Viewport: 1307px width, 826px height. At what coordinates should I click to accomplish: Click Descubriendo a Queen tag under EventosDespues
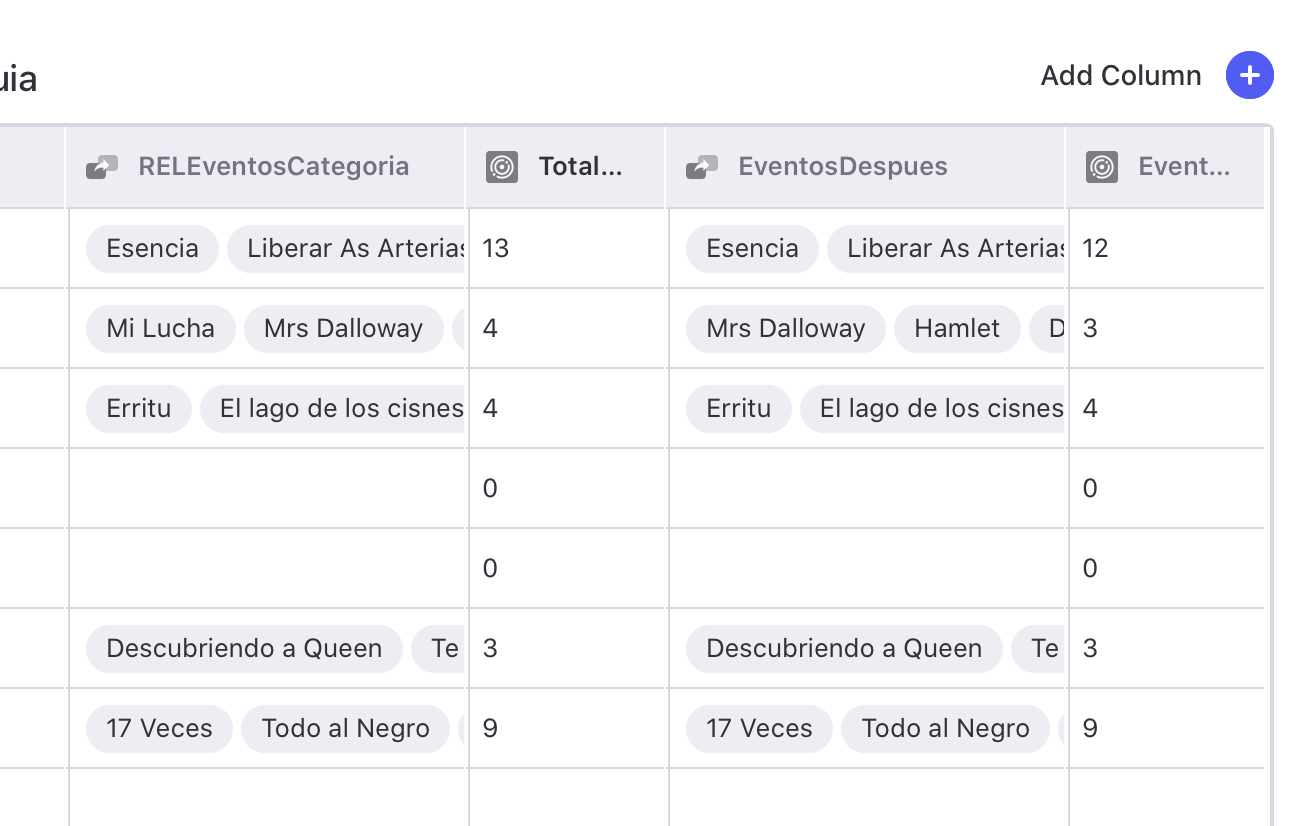click(843, 649)
